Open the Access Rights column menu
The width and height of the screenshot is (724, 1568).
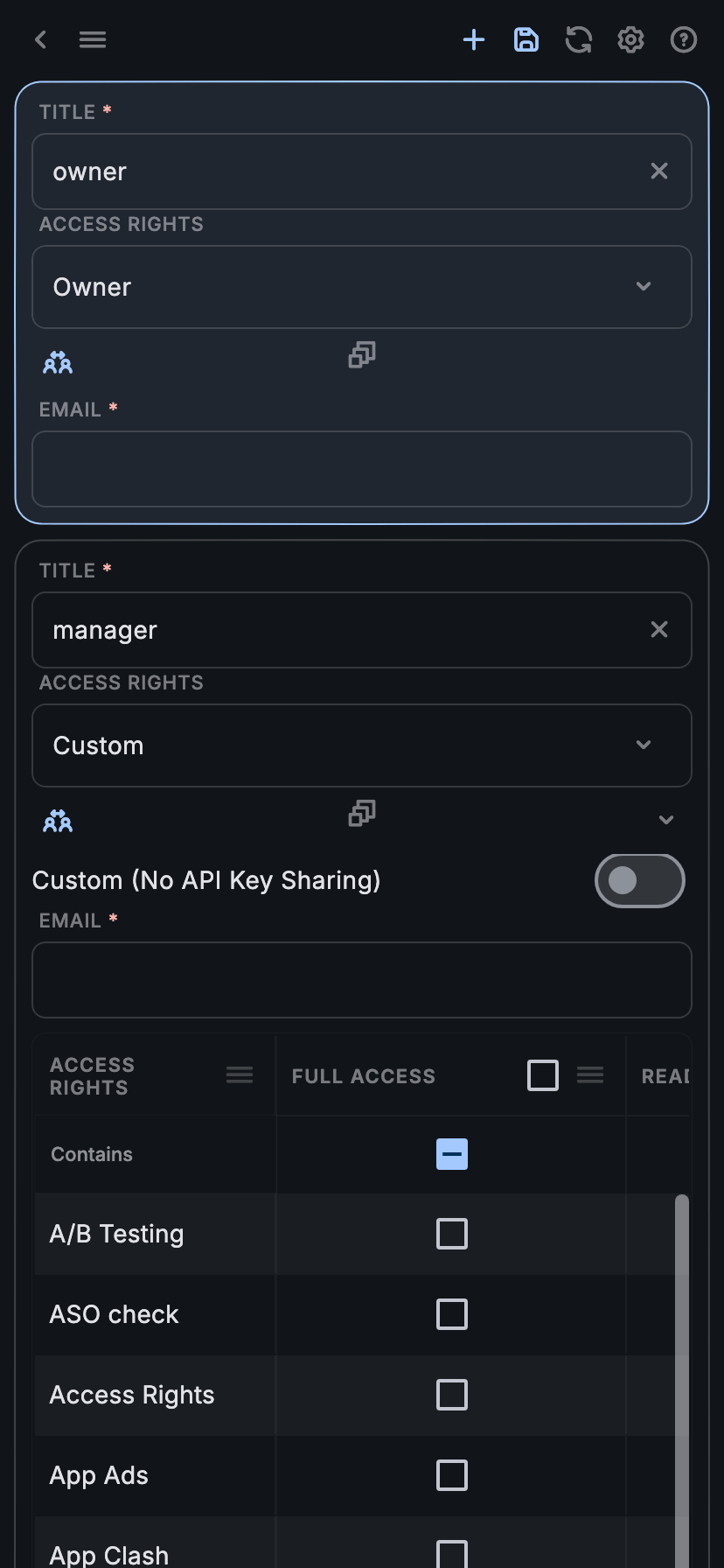(x=240, y=1075)
